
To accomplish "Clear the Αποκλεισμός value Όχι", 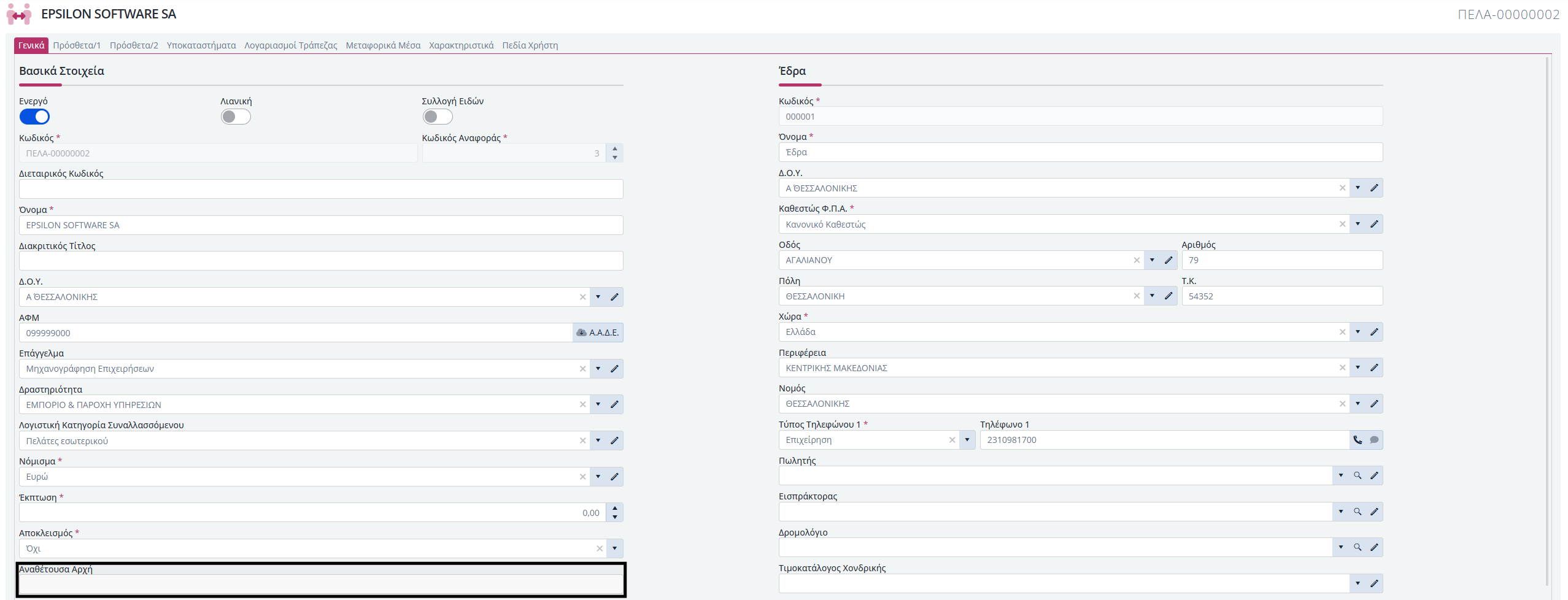I will point(600,548).
